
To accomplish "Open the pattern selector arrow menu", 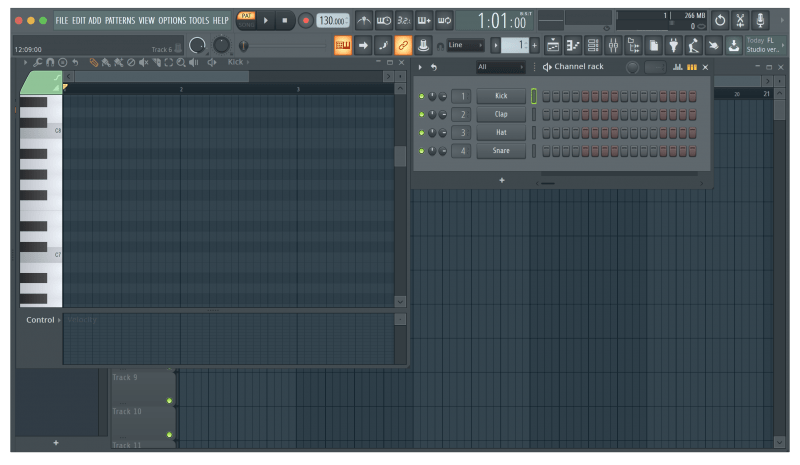I will [x=495, y=45].
